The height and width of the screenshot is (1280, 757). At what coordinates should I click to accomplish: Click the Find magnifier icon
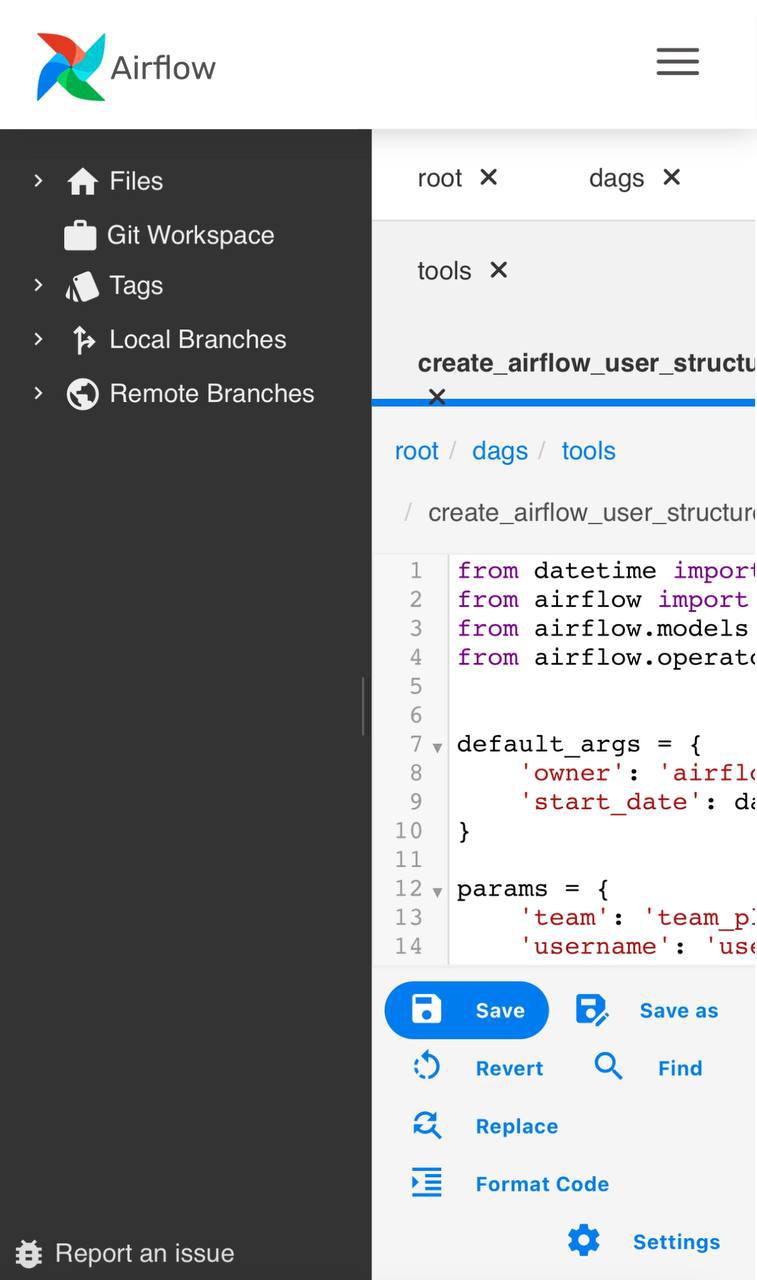coord(608,1067)
